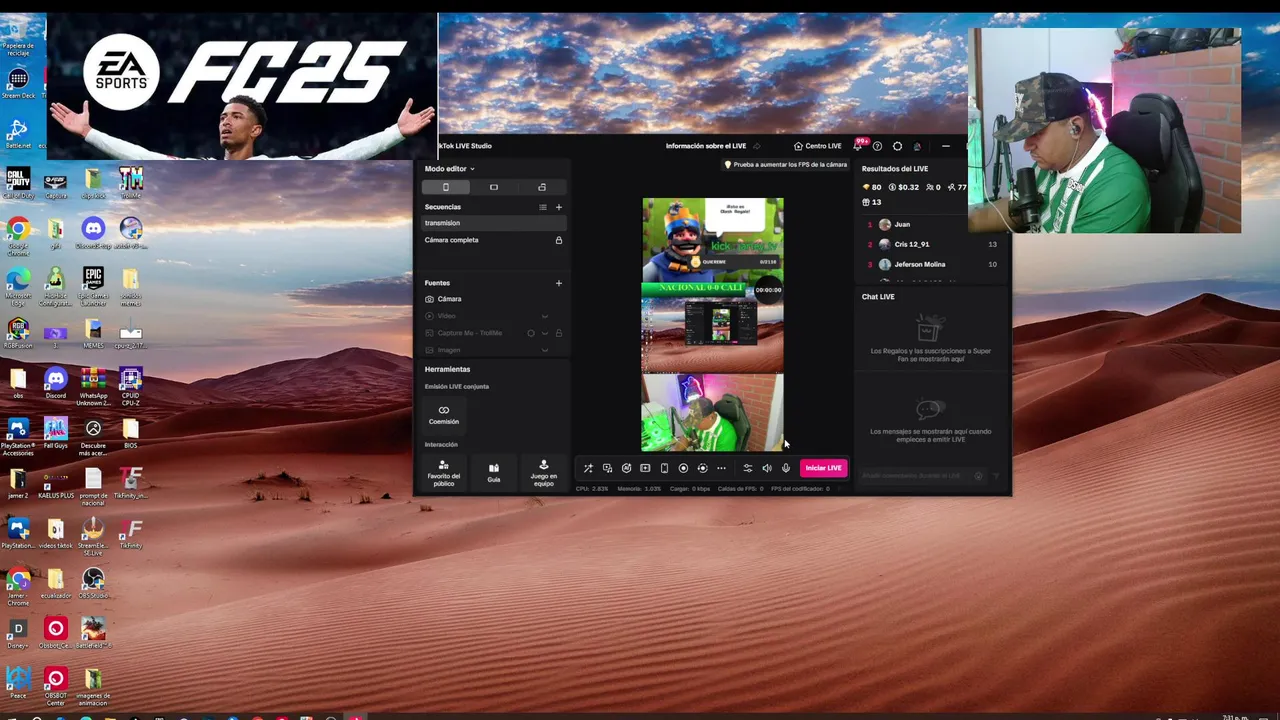Viewport: 1280px width, 720px height.
Task: Open Información sobre el LIVE
Action: pyautogui.click(x=706, y=146)
